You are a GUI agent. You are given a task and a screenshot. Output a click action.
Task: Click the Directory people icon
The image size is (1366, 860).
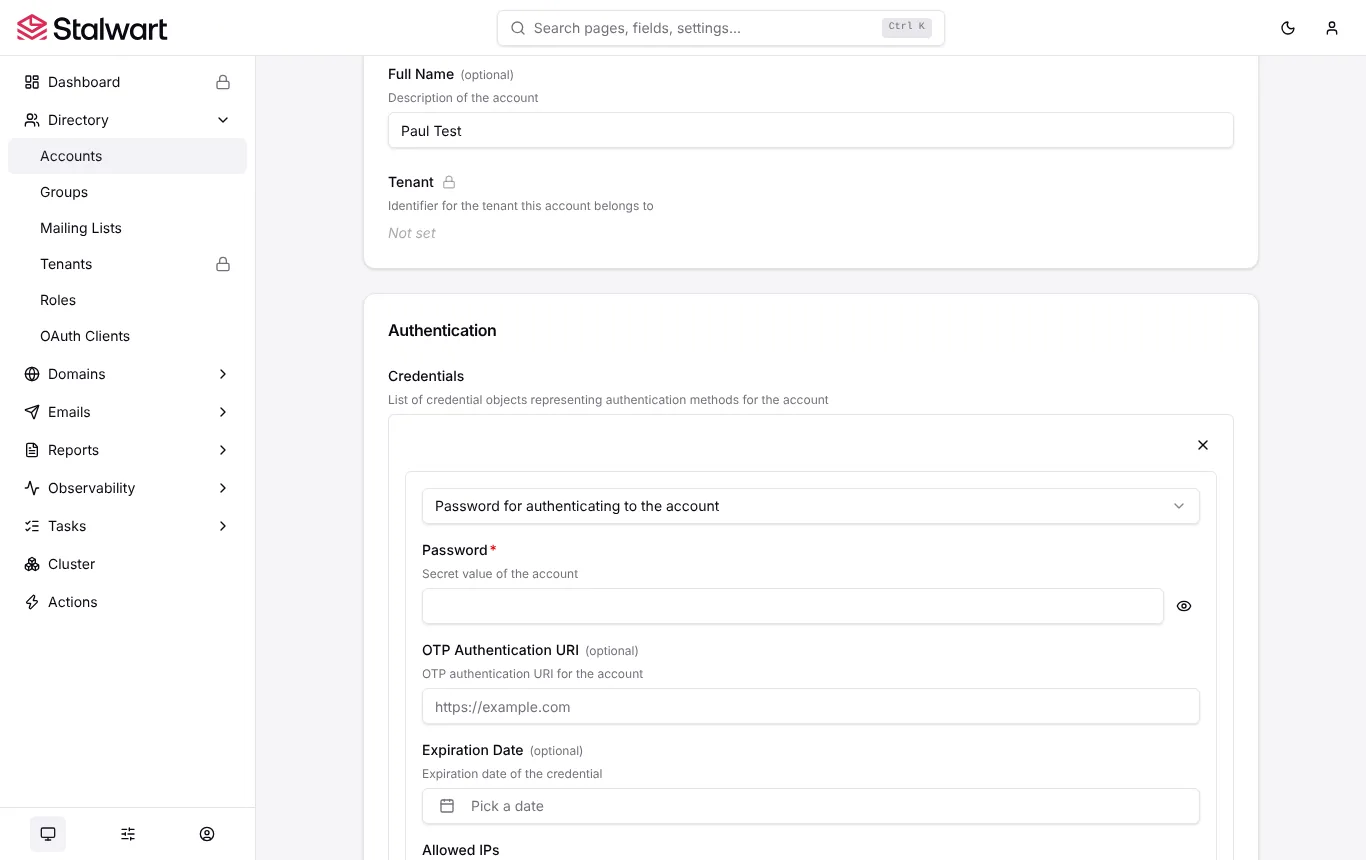pyautogui.click(x=32, y=120)
